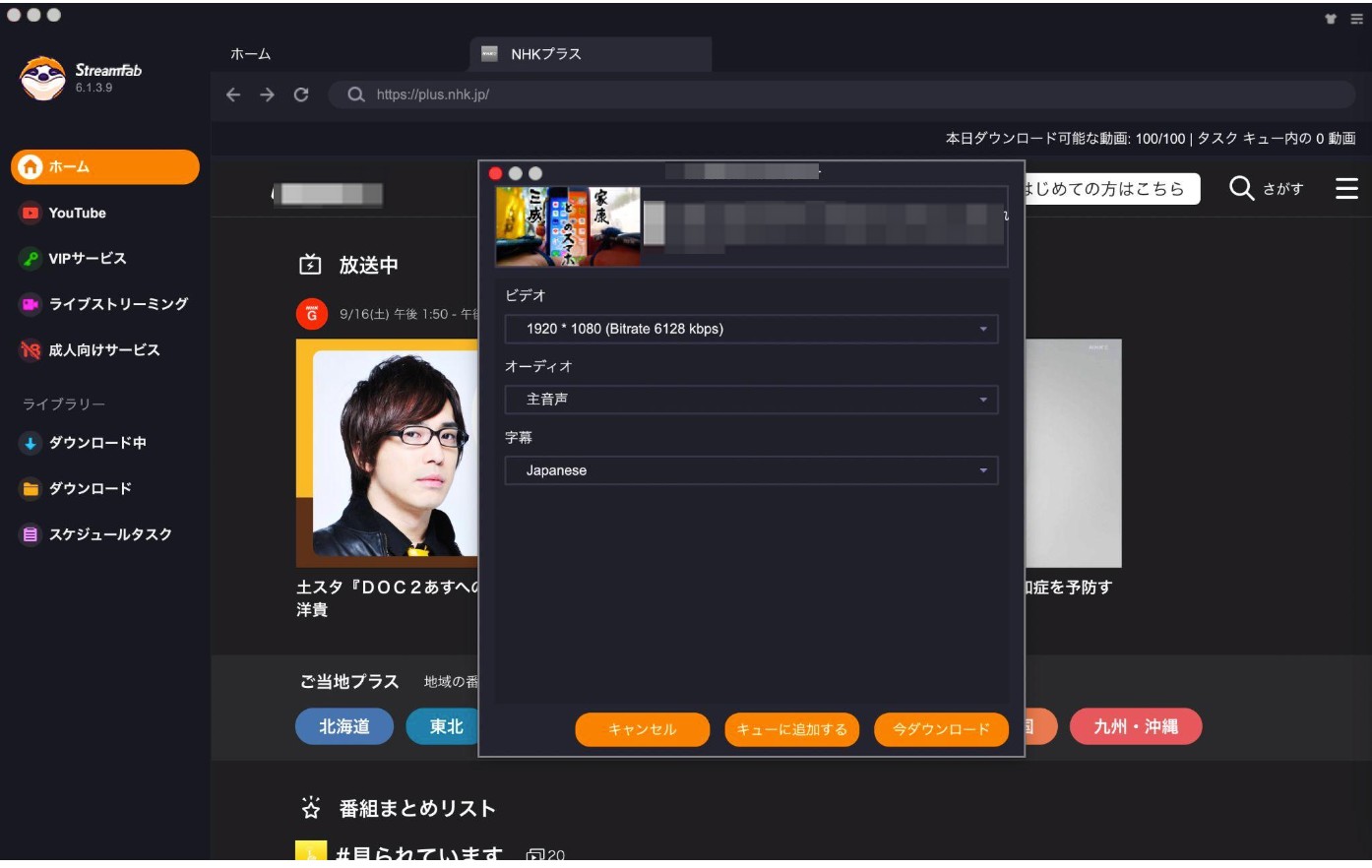Click the 放送中 broadcast icon

[x=310, y=265]
